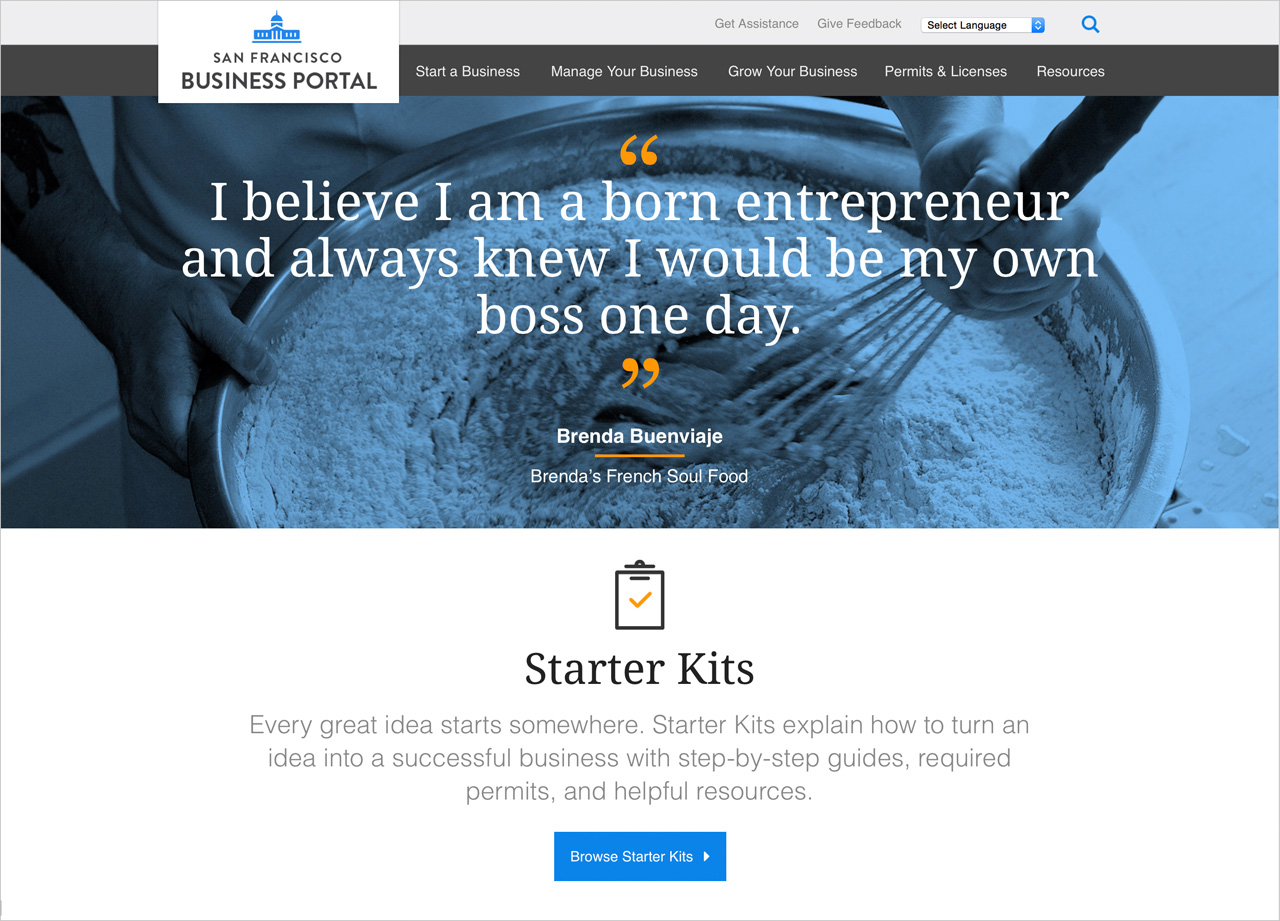The height and width of the screenshot is (921, 1280).
Task: Open the Start a Business menu
Action: pos(468,71)
